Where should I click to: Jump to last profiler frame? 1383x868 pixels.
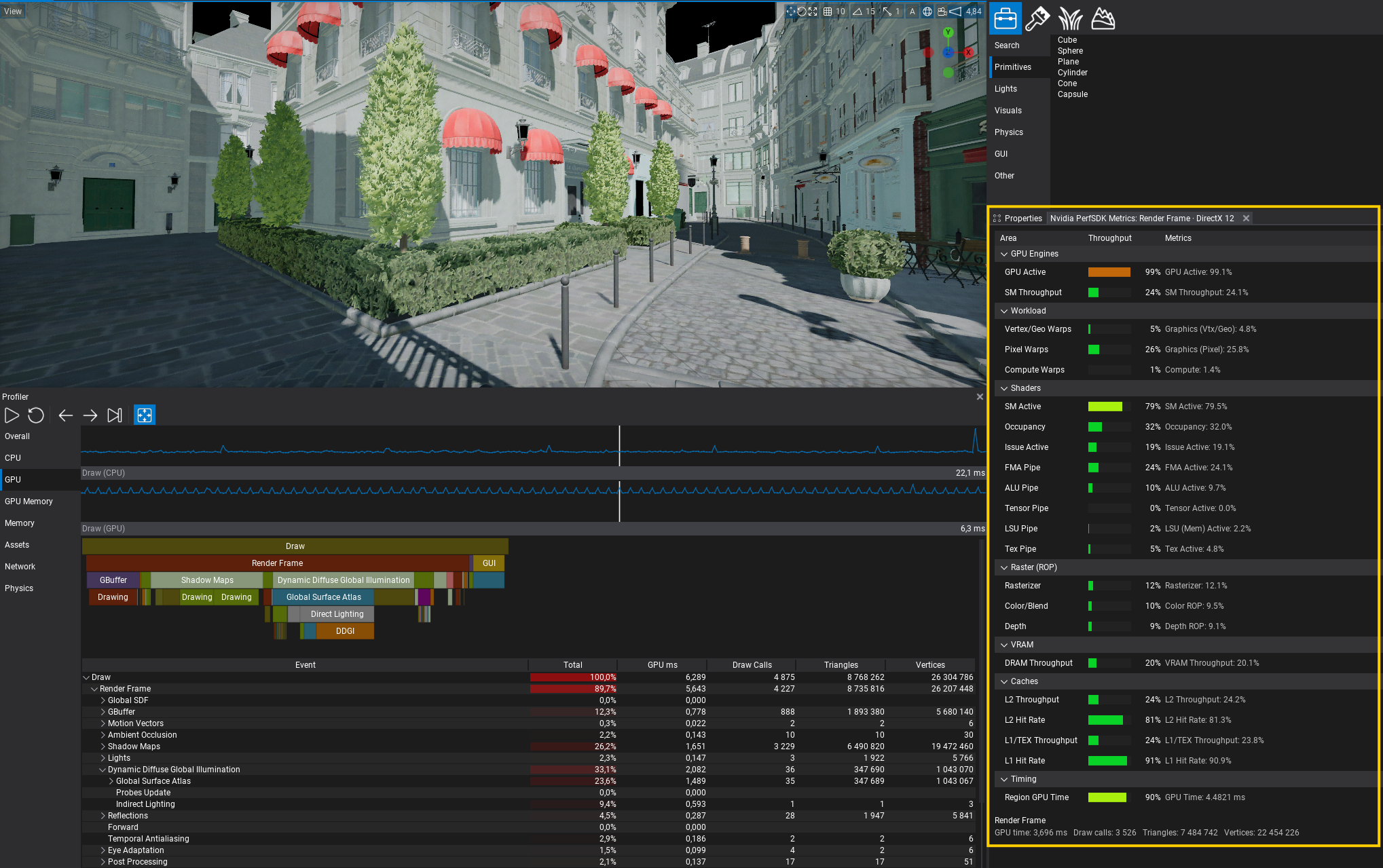click(x=115, y=415)
